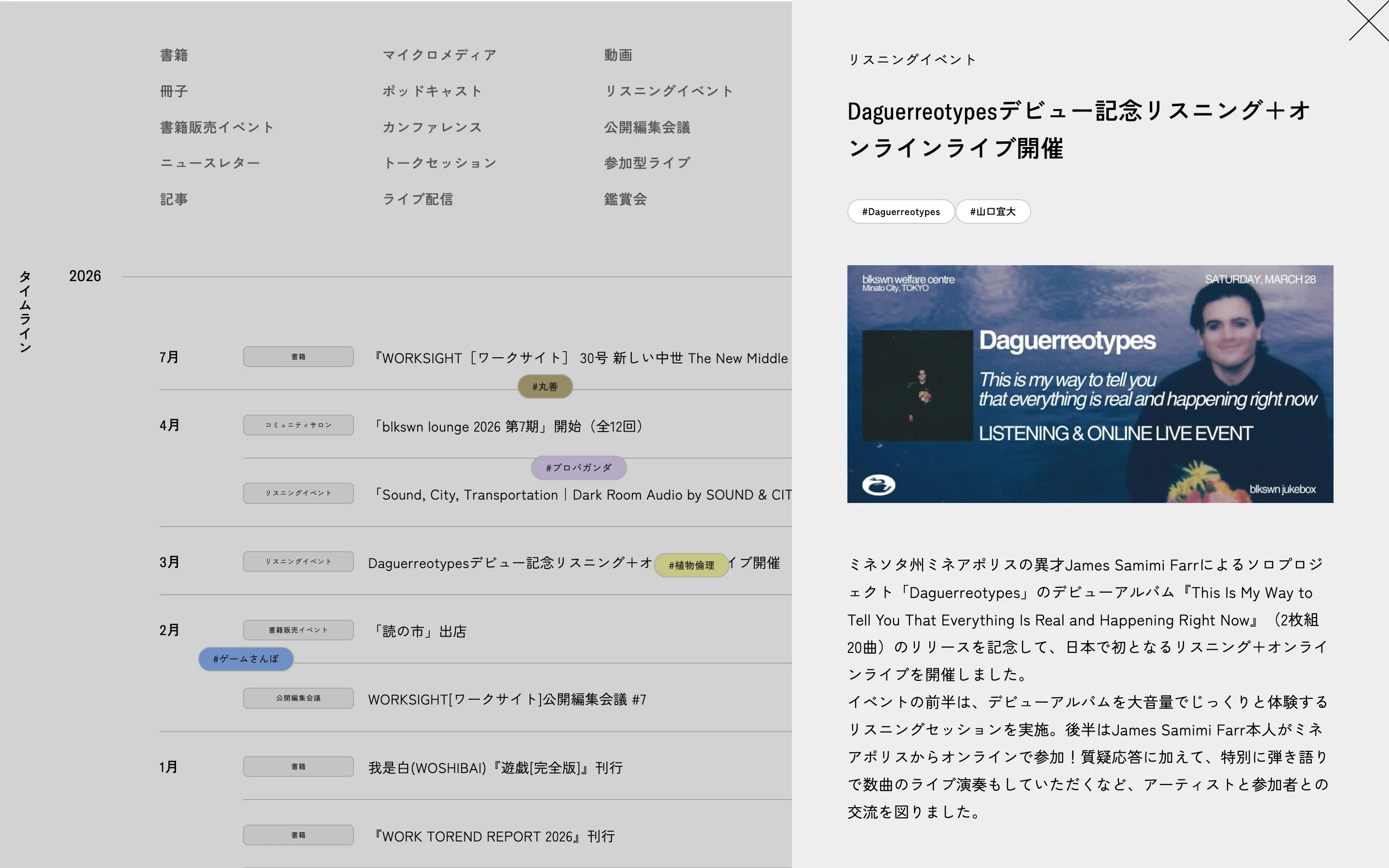This screenshot has height=868, width=1389.
Task: Open the Daguerreotypesデビュー記念 timeline entry
Action: pos(574,563)
